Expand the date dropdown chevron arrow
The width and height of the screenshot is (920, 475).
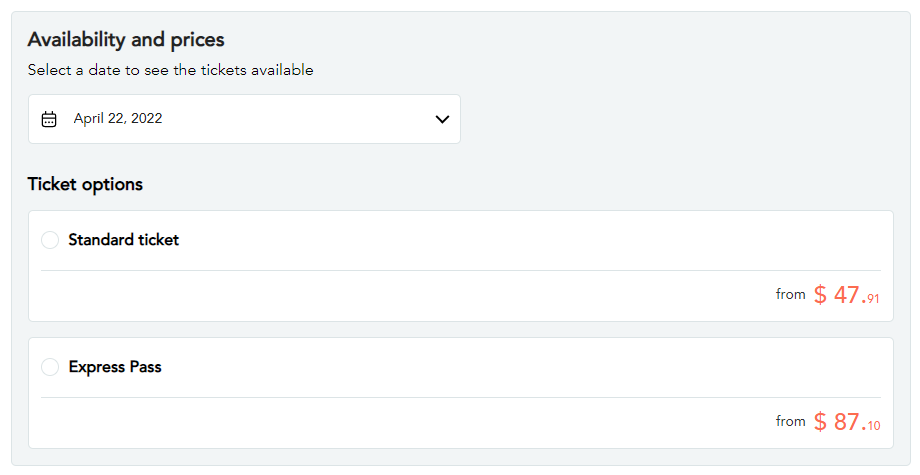[x=442, y=119]
